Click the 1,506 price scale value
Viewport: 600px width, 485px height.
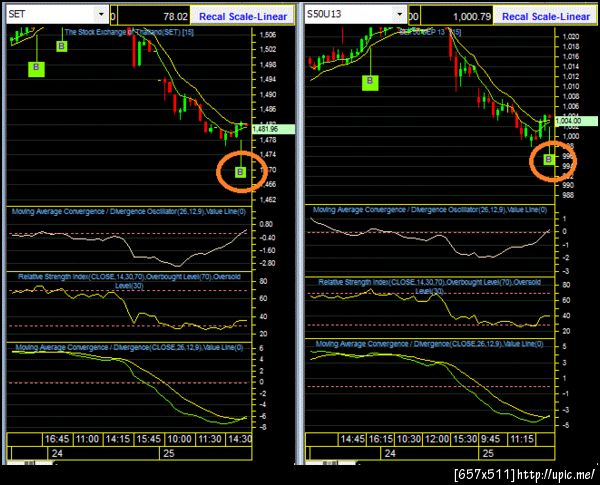(x=268, y=35)
